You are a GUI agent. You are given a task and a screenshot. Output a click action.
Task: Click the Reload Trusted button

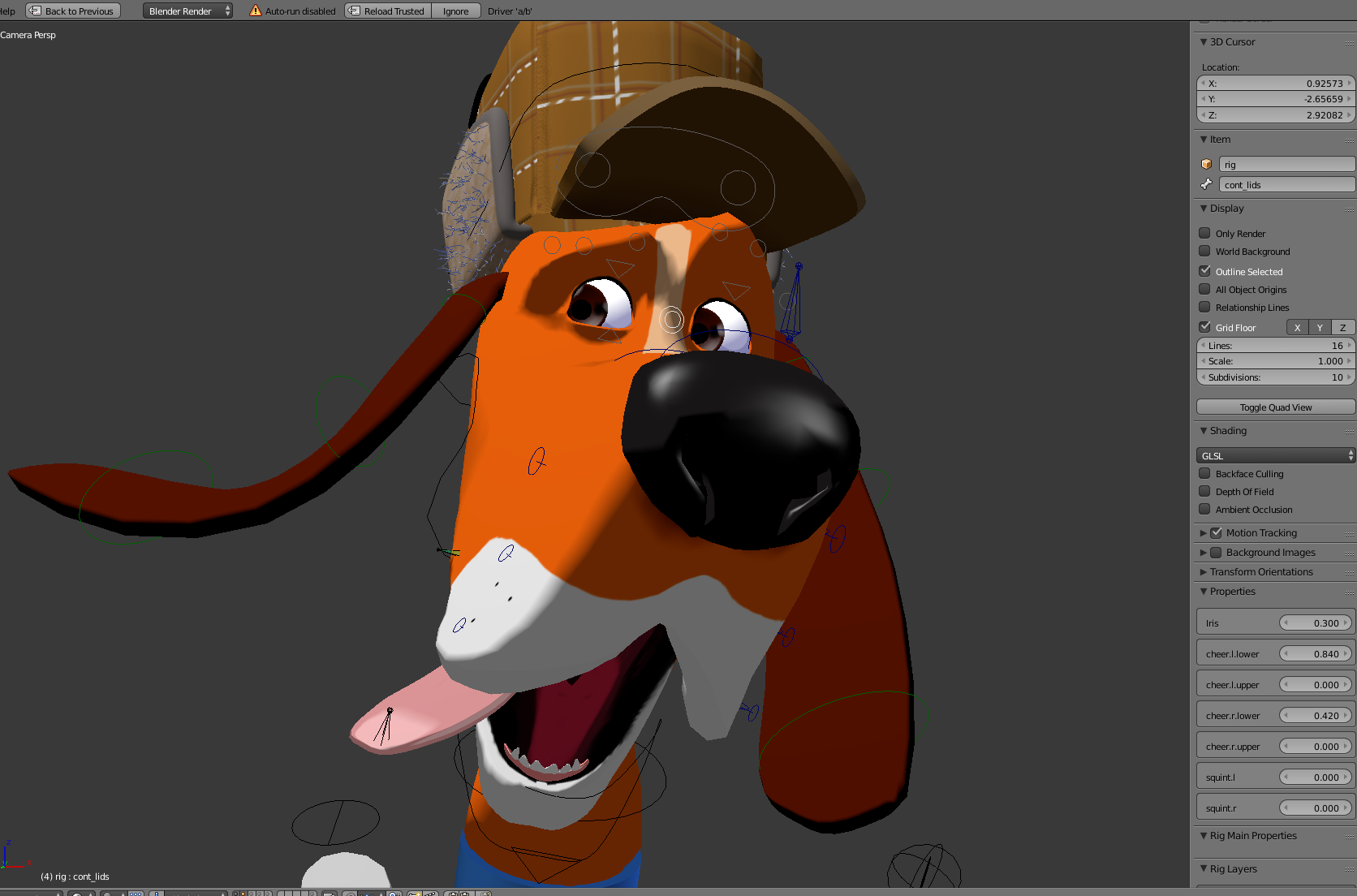tap(388, 11)
